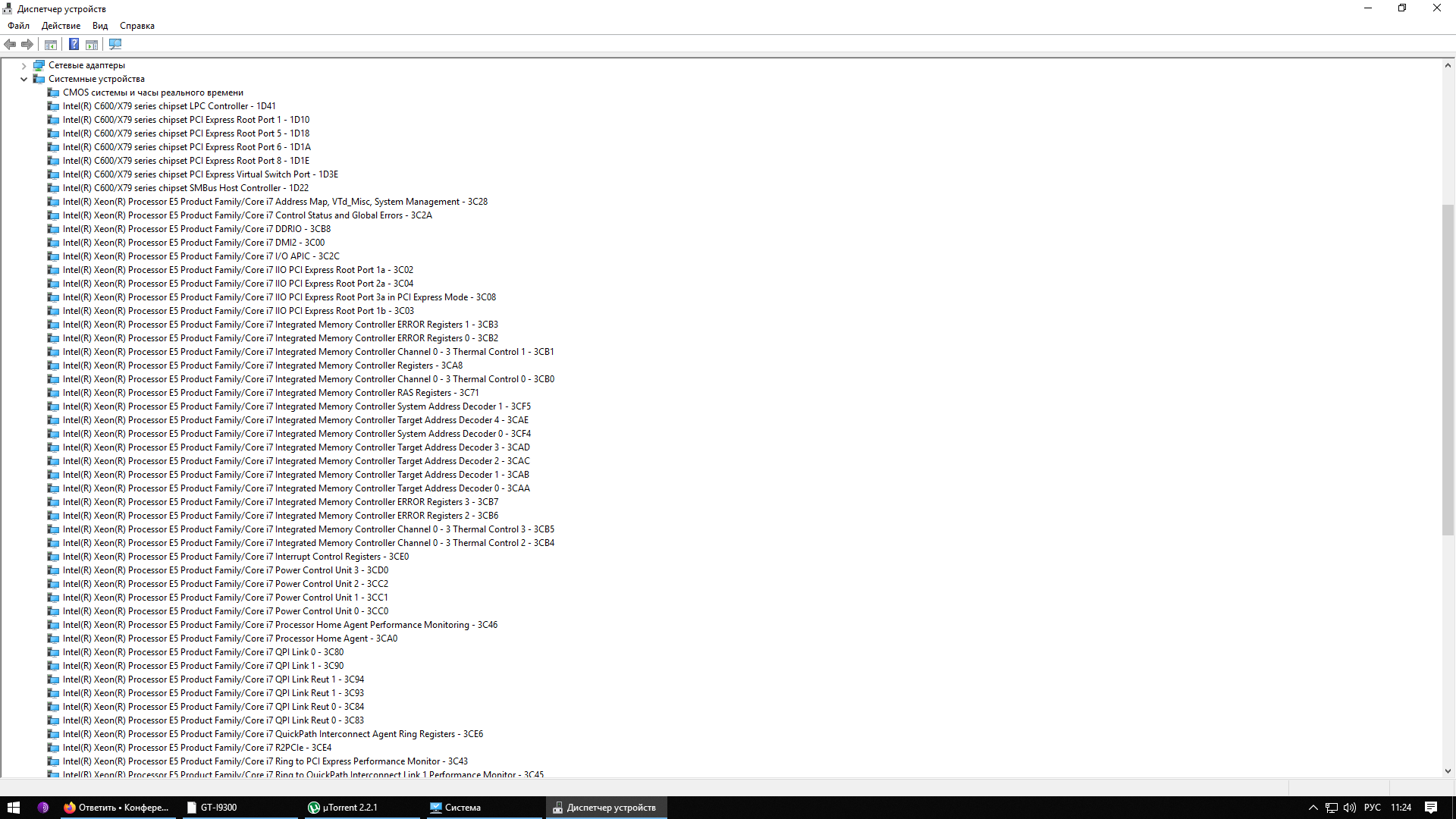Select CMOS системы и часы реального времени

[152, 93]
